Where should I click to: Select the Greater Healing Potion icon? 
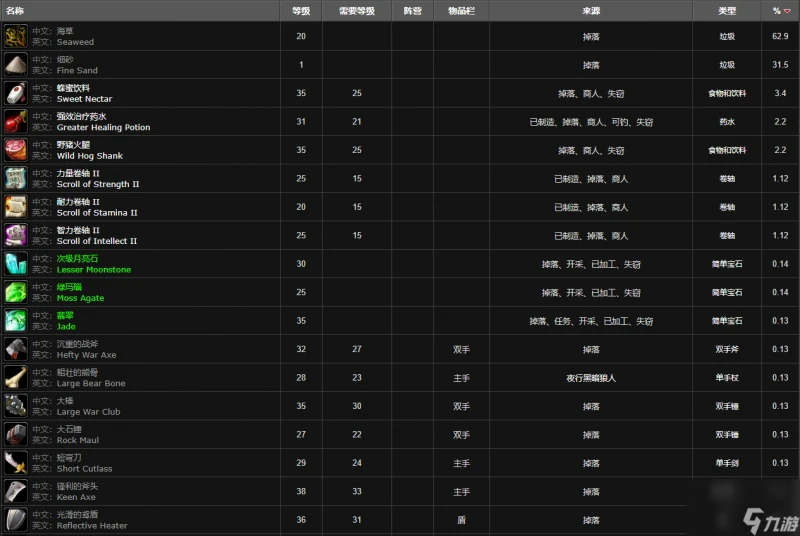(x=15, y=122)
